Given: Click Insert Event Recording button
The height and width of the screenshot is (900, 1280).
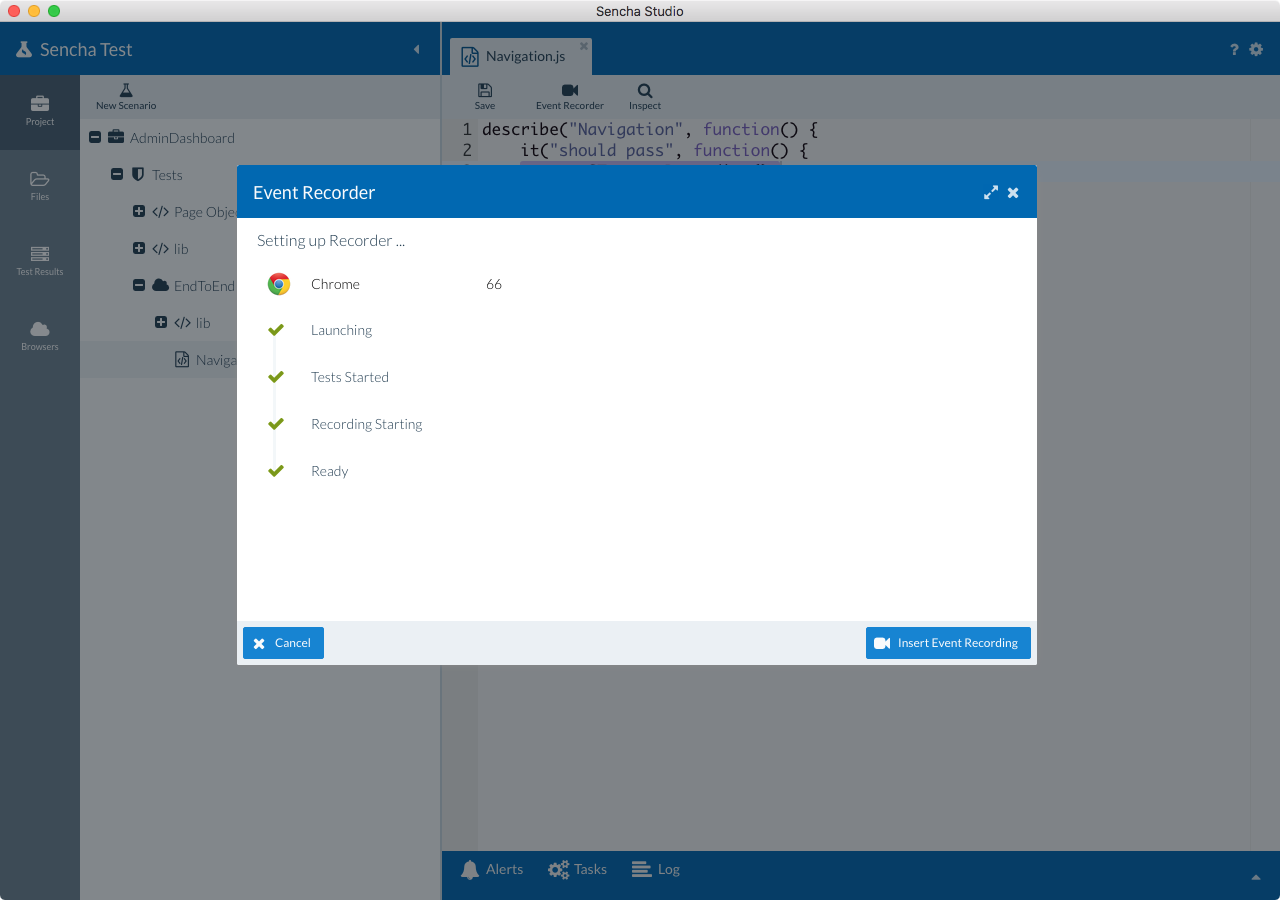Looking at the screenshot, I should [948, 643].
